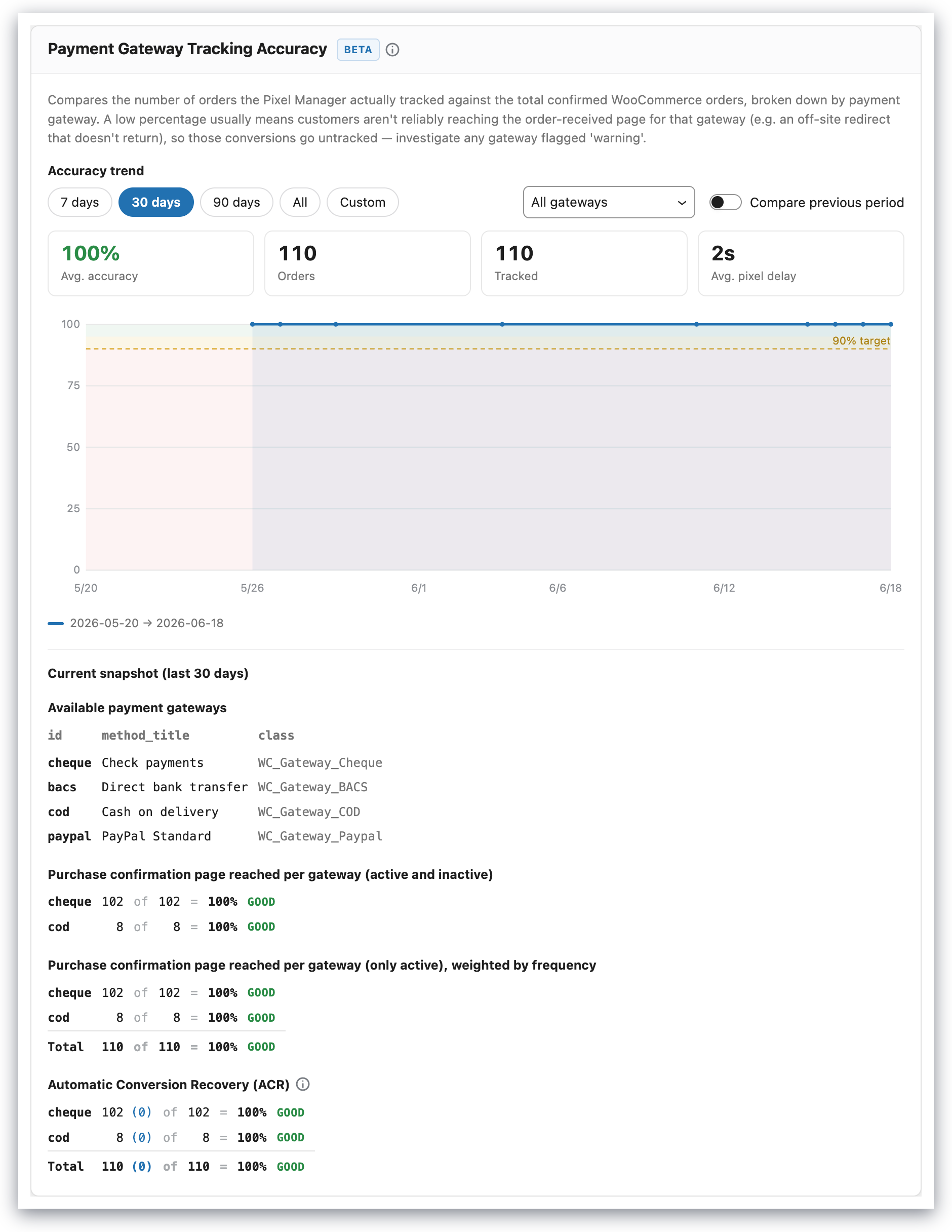Viewport: 952px width, 1232px height.
Task: Click WC_Gateway_Paypal class cell
Action: 320,836
